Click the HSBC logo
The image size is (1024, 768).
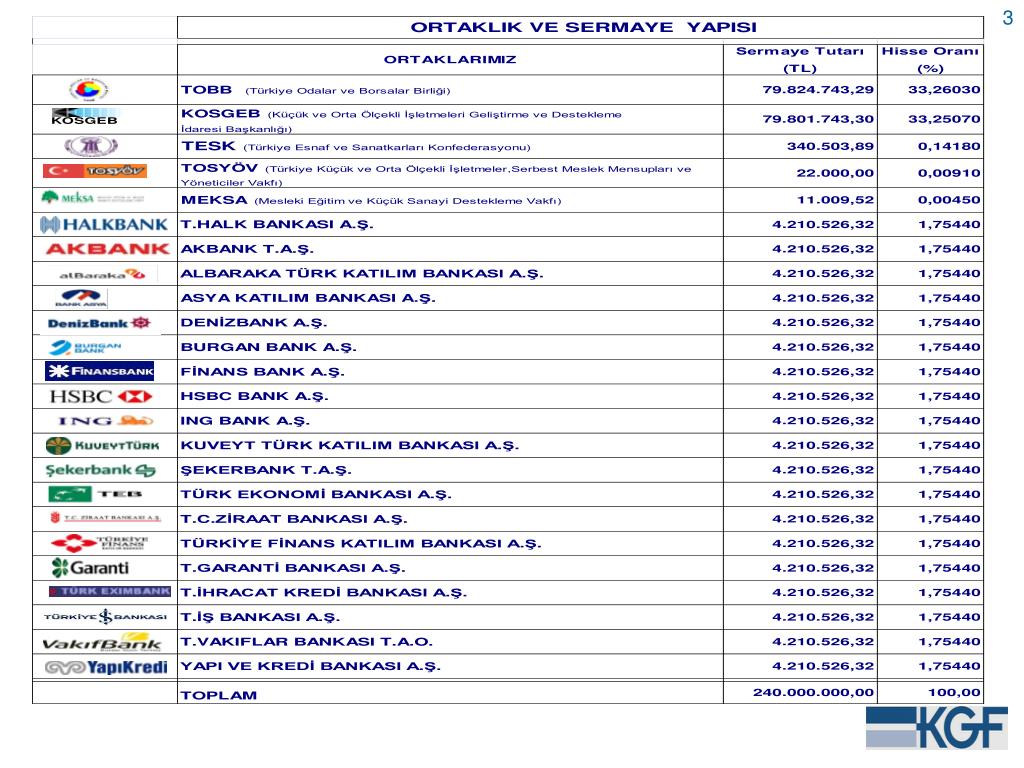101,396
